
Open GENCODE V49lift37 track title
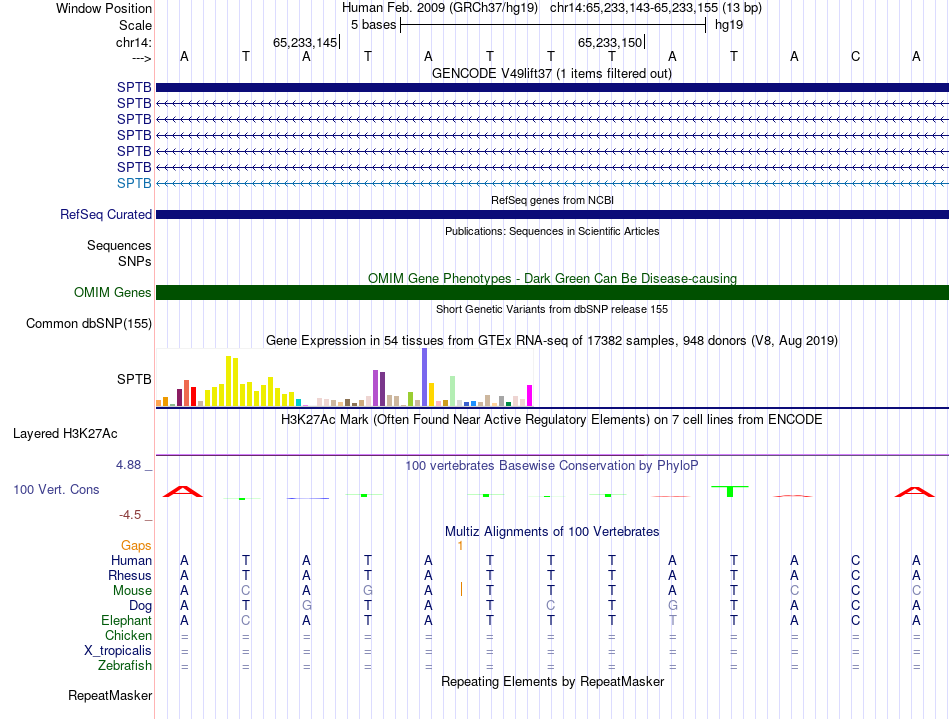[551, 73]
